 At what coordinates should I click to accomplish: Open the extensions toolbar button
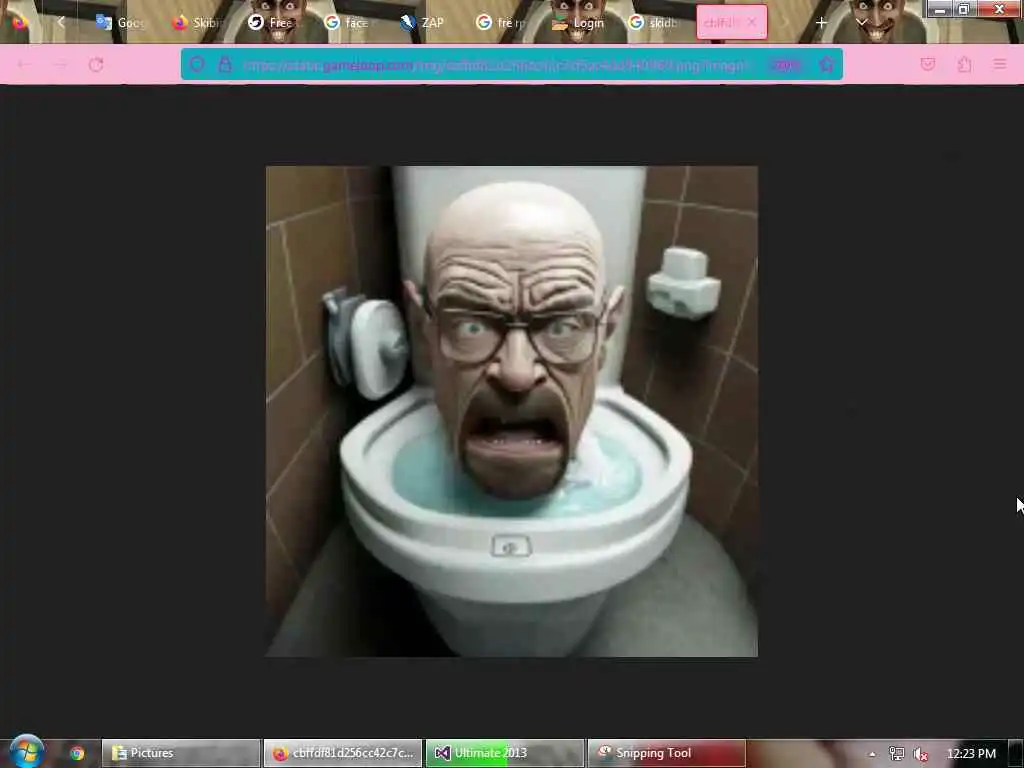[964, 64]
